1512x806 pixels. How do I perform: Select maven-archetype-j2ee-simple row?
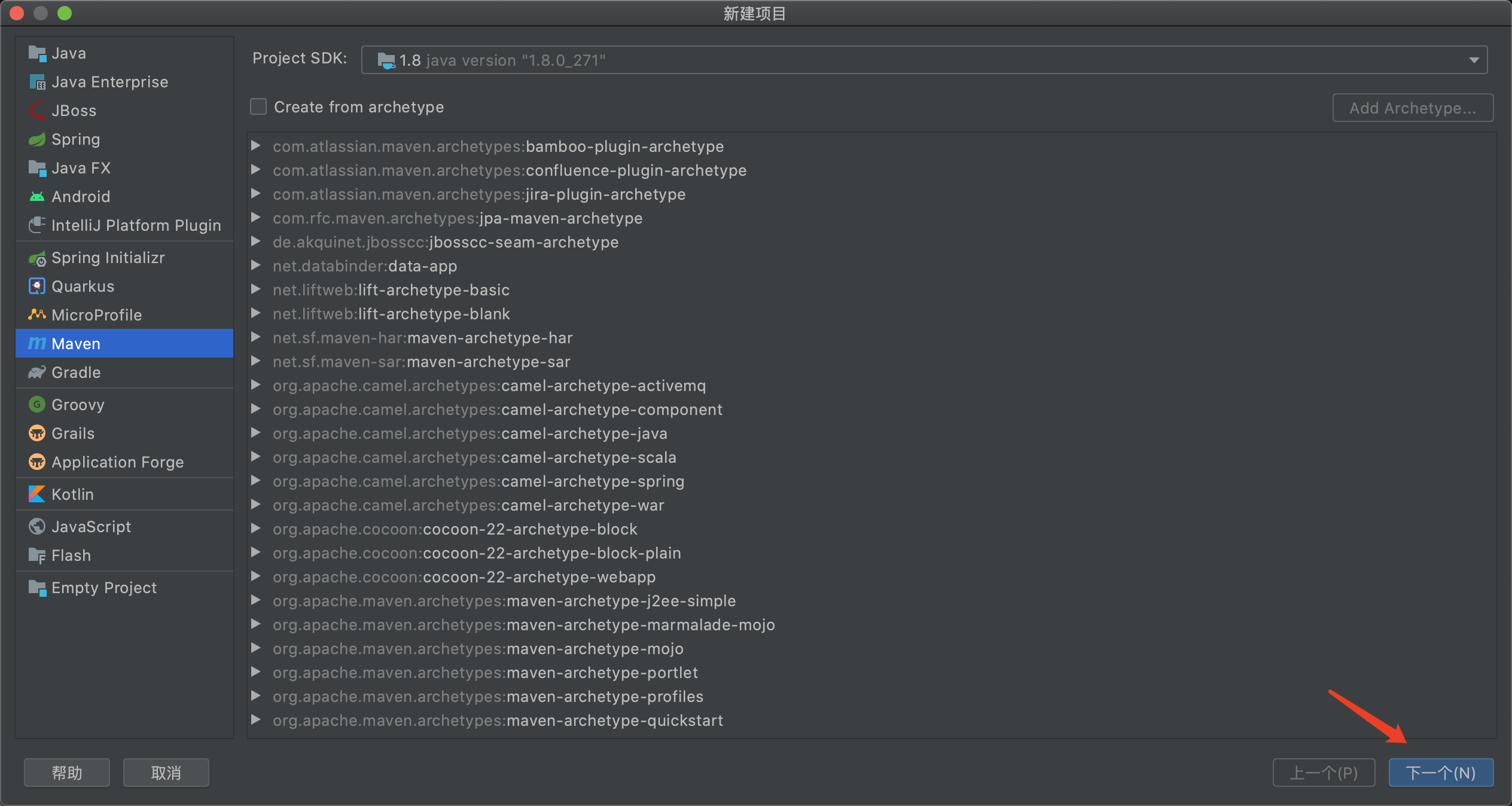871,601
